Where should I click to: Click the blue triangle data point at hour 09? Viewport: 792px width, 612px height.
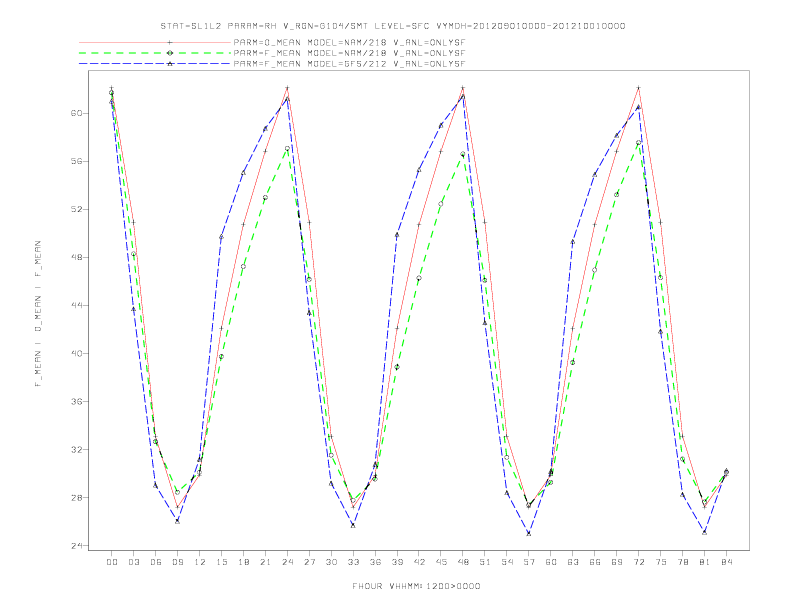[x=177, y=521]
